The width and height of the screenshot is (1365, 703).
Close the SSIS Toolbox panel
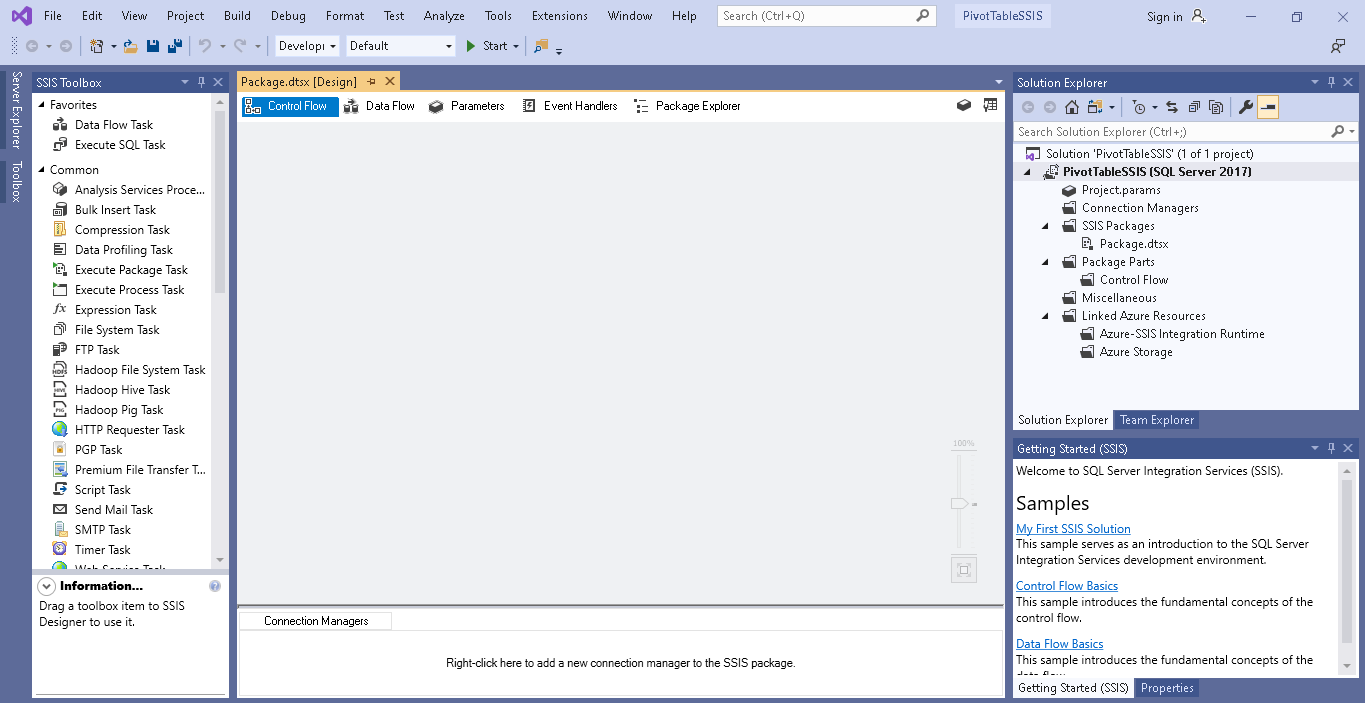(218, 82)
